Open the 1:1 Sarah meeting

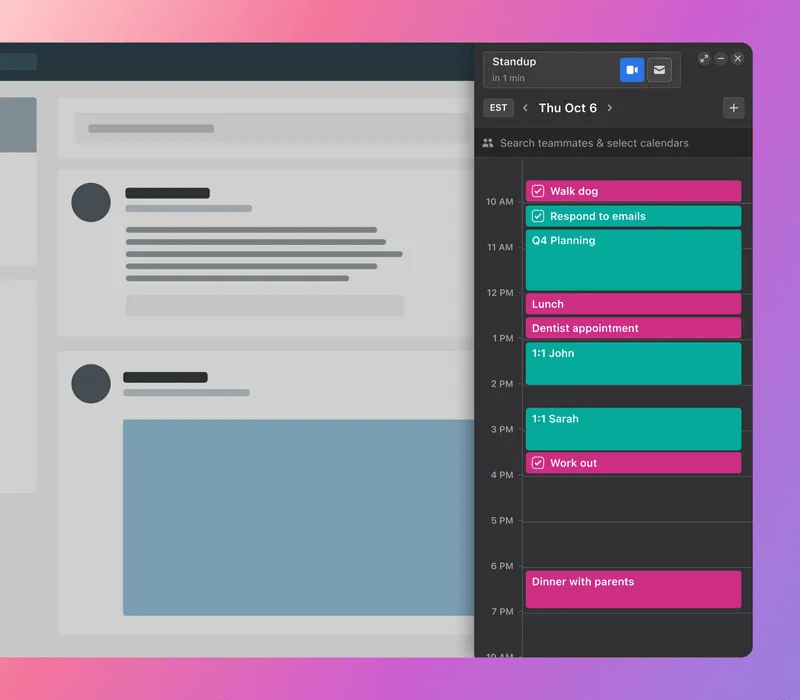coord(633,429)
